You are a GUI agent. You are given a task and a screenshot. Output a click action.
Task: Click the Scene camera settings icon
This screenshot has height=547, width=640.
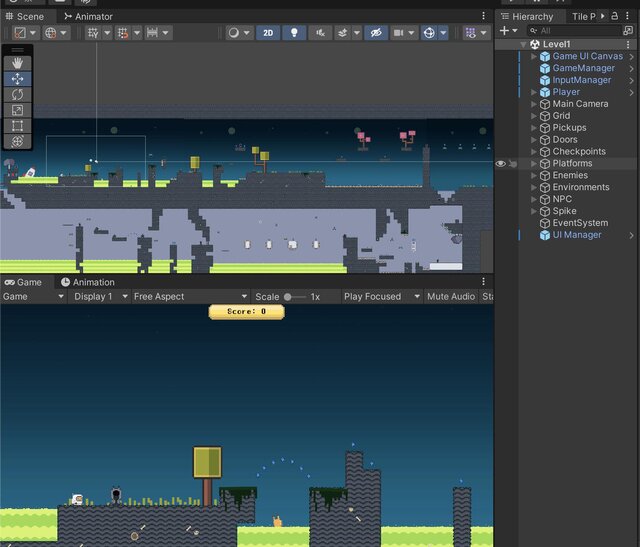click(398, 33)
